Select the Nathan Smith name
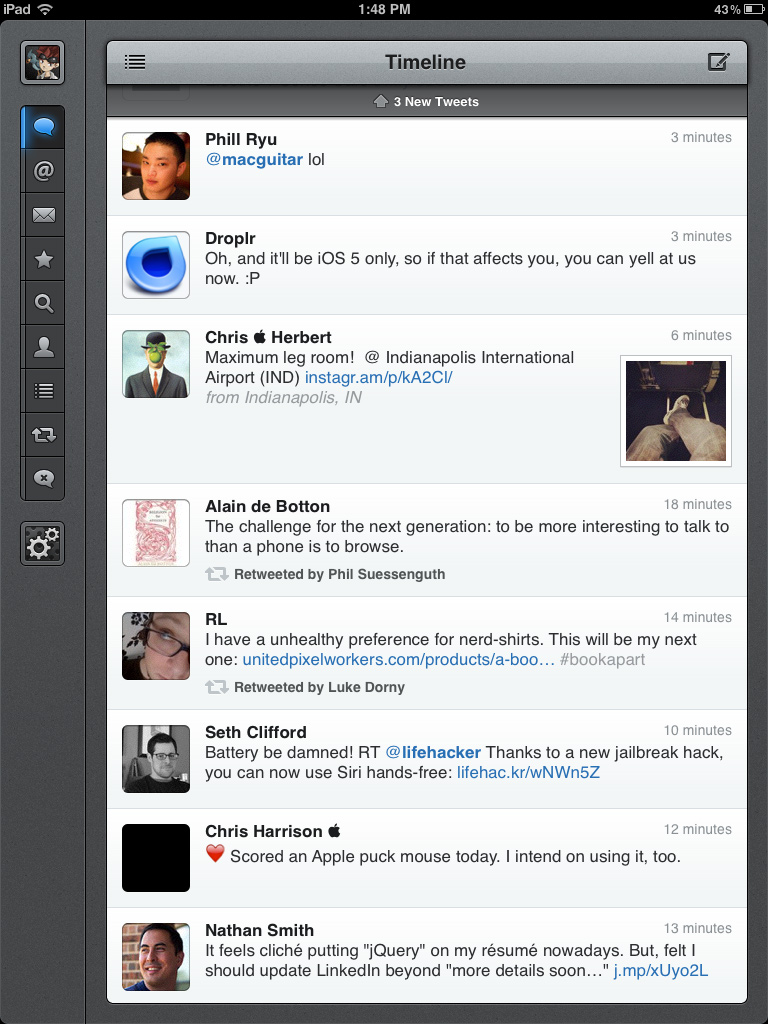 pyautogui.click(x=259, y=931)
